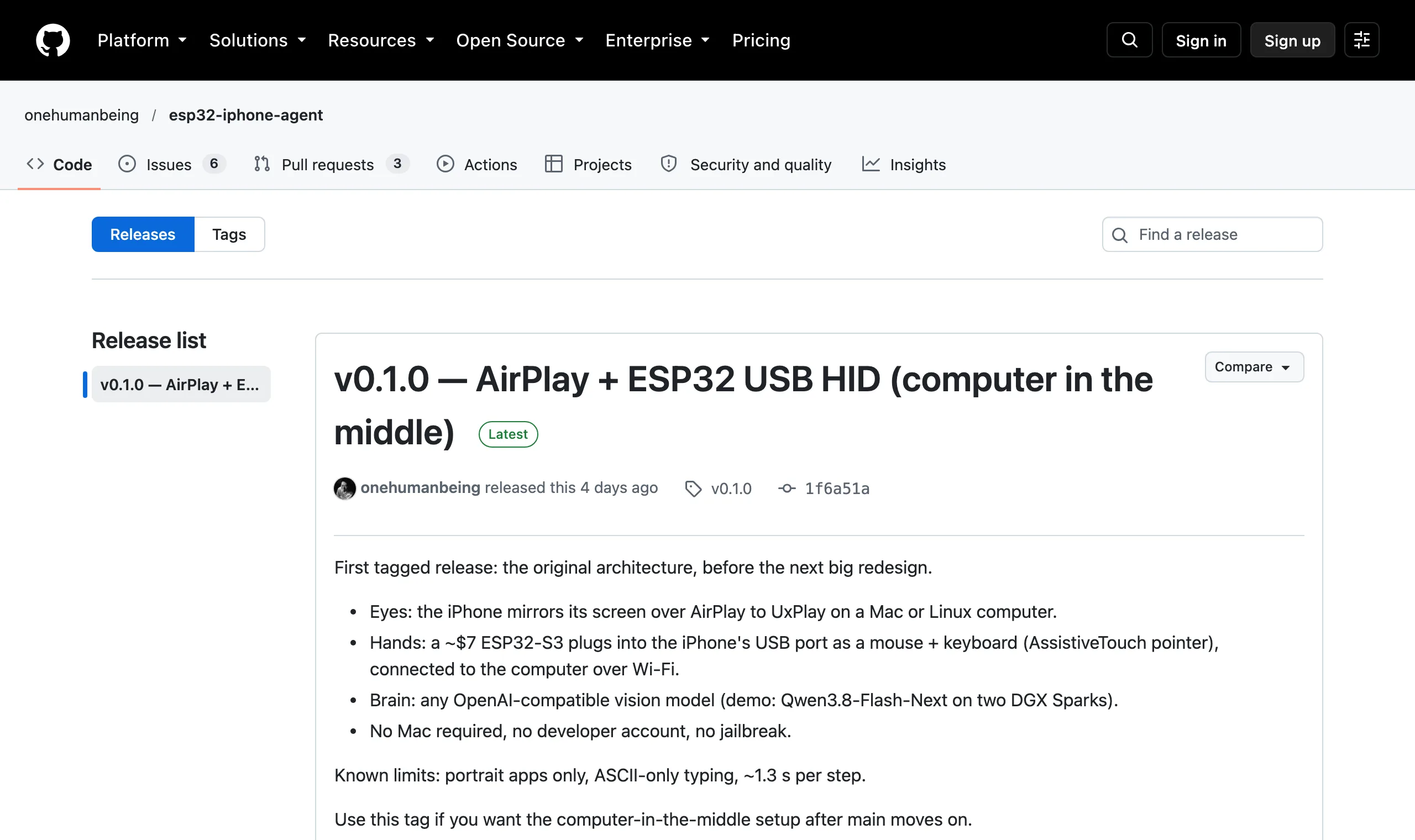
Task: Open onehumanbeing's avatar image
Action: click(x=345, y=489)
